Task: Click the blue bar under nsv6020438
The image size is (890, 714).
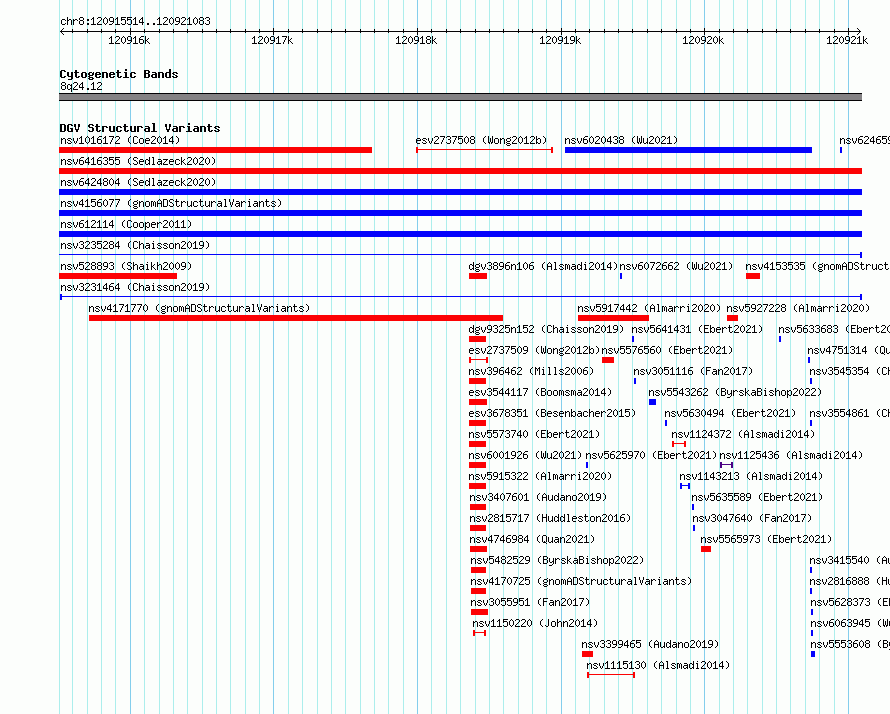Action: pos(689,150)
